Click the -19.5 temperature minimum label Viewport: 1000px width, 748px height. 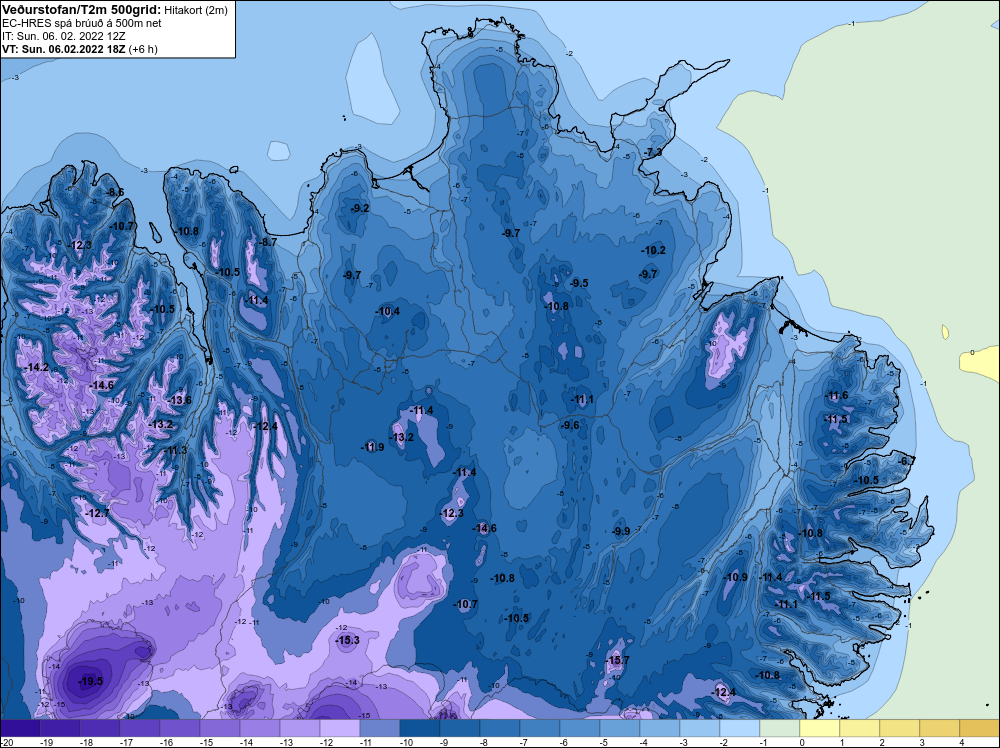tap(90, 681)
